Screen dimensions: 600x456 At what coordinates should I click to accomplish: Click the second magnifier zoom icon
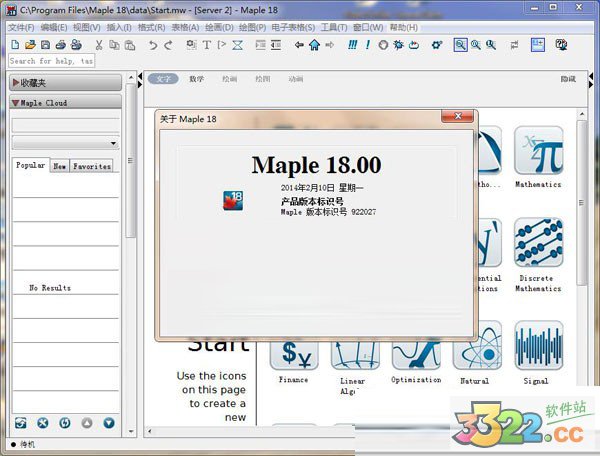(476, 45)
